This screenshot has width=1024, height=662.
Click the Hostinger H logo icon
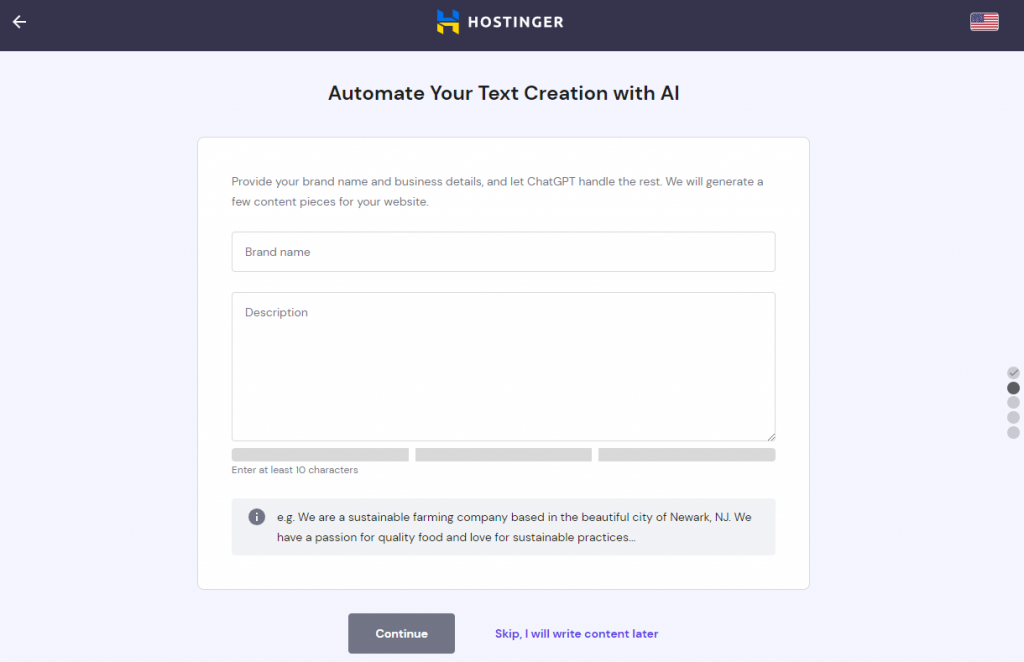pos(446,21)
